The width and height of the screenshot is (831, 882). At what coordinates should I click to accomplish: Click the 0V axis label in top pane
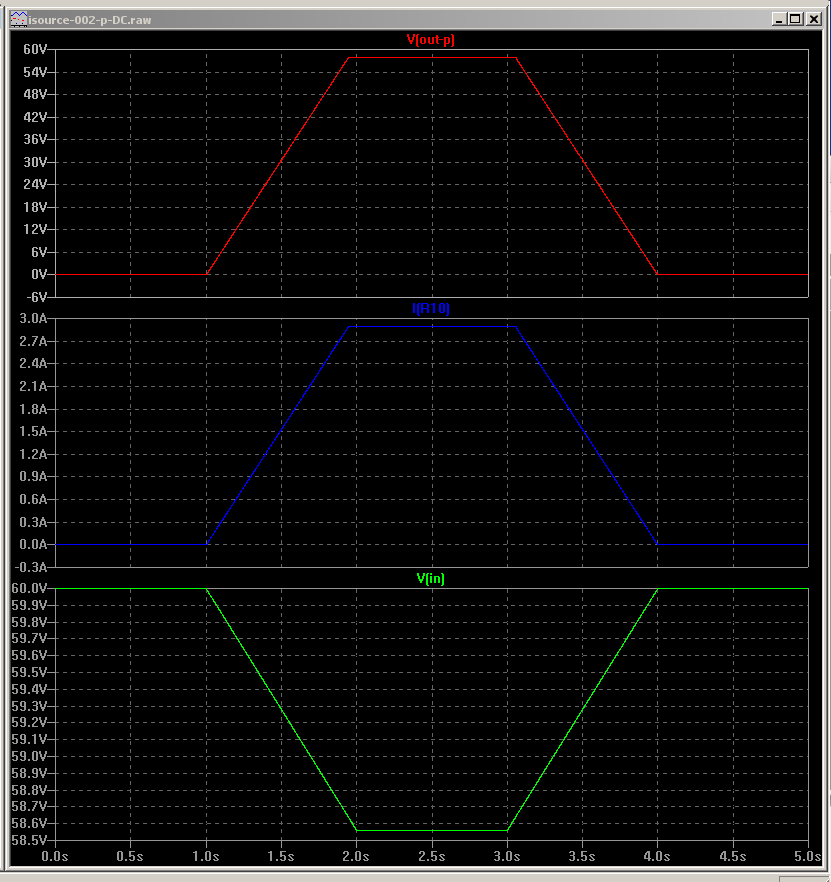point(39,274)
